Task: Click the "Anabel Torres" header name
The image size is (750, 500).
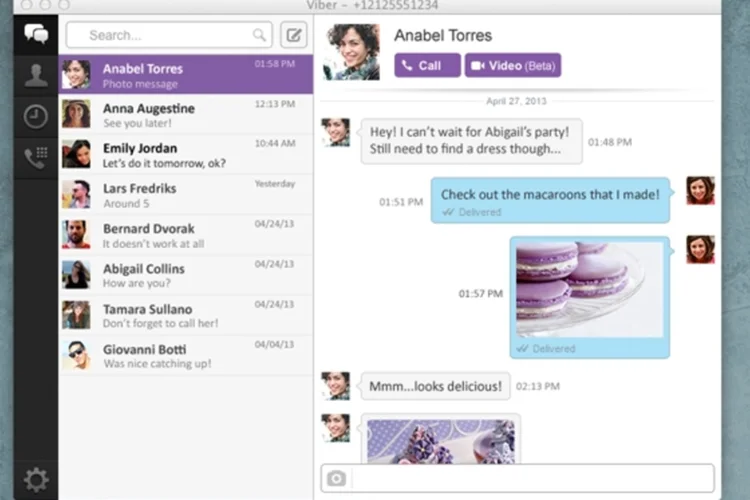Action: (443, 35)
